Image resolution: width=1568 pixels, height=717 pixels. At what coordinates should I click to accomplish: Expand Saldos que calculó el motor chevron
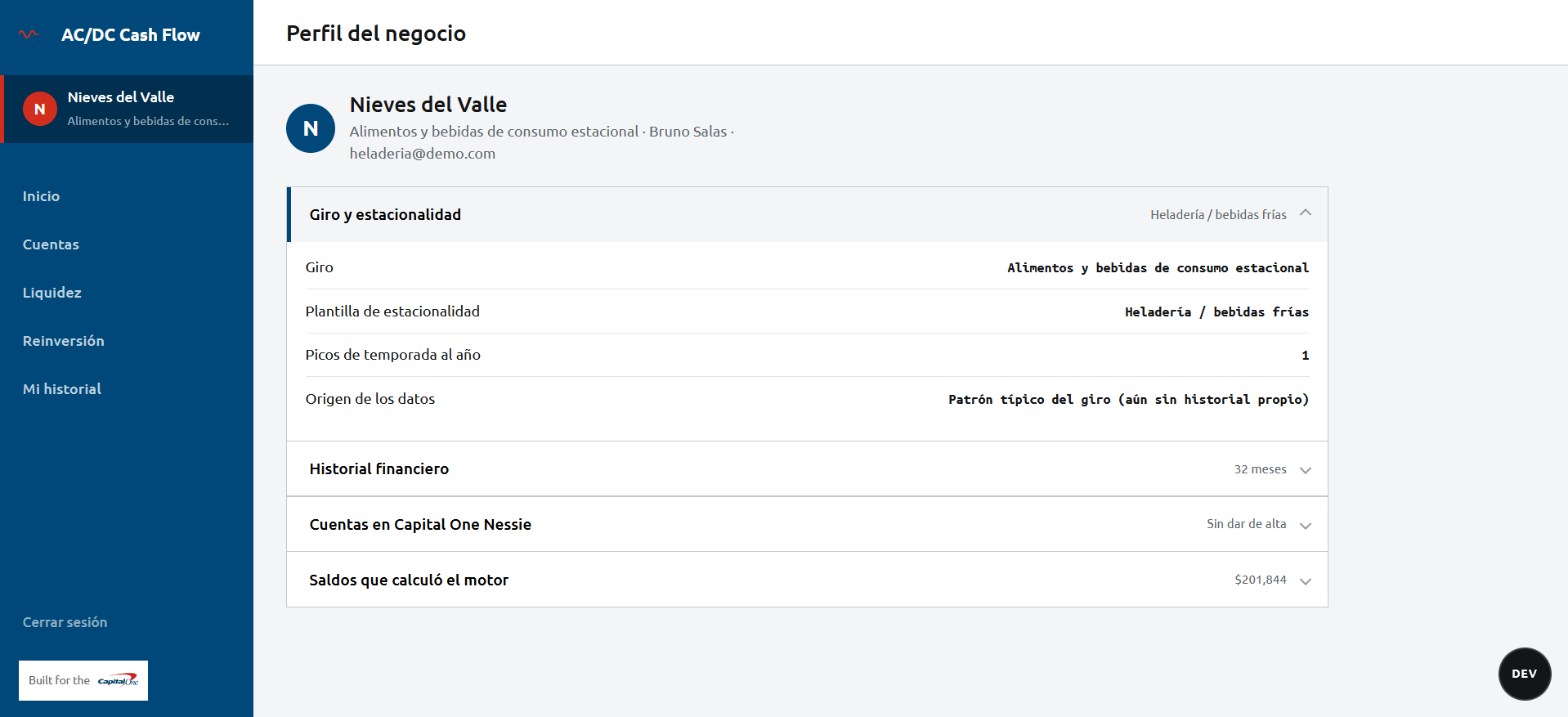click(1306, 580)
